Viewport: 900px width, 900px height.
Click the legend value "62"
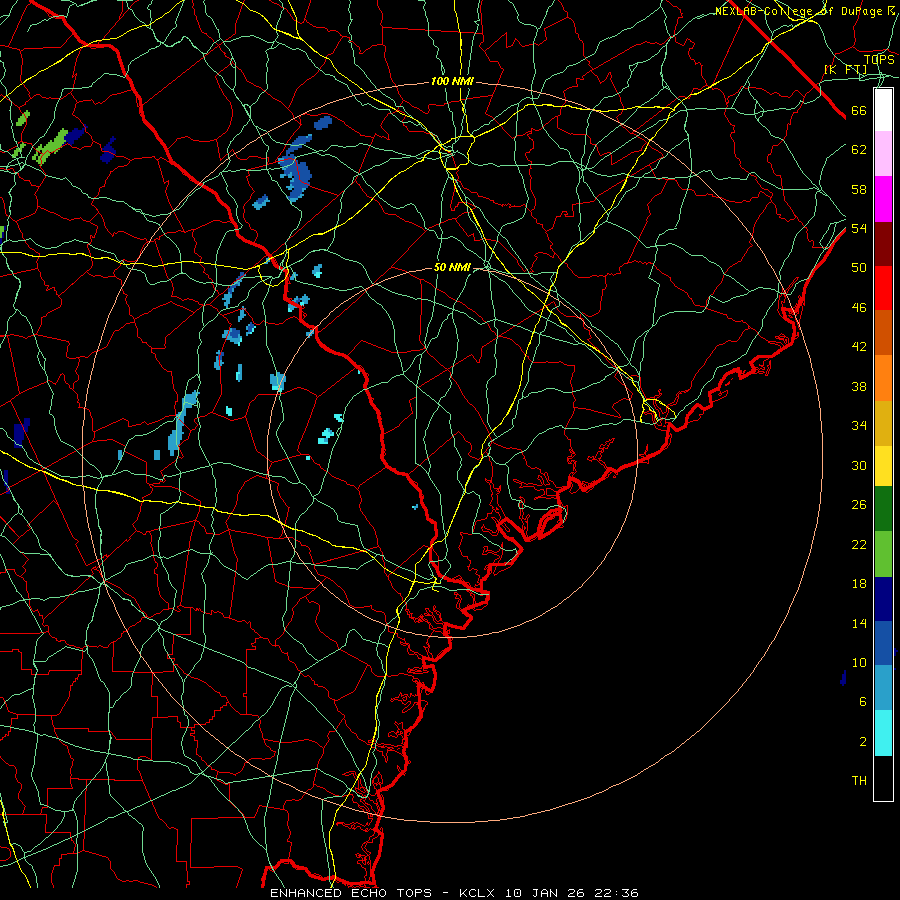pyautogui.click(x=859, y=150)
